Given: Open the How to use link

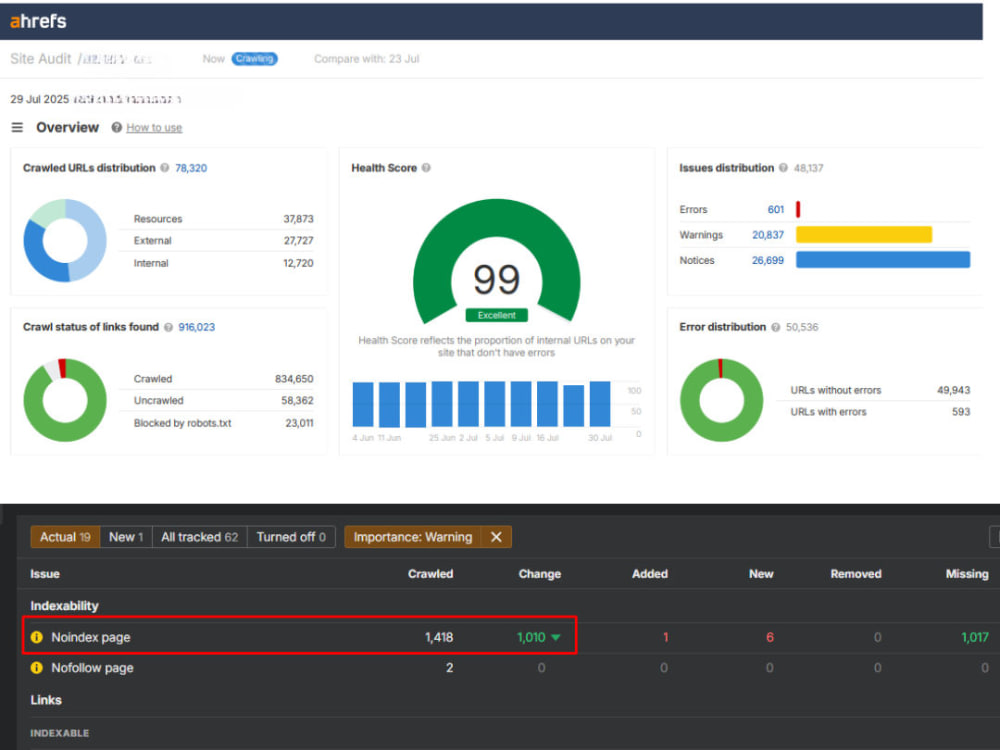Looking at the screenshot, I should 154,128.
